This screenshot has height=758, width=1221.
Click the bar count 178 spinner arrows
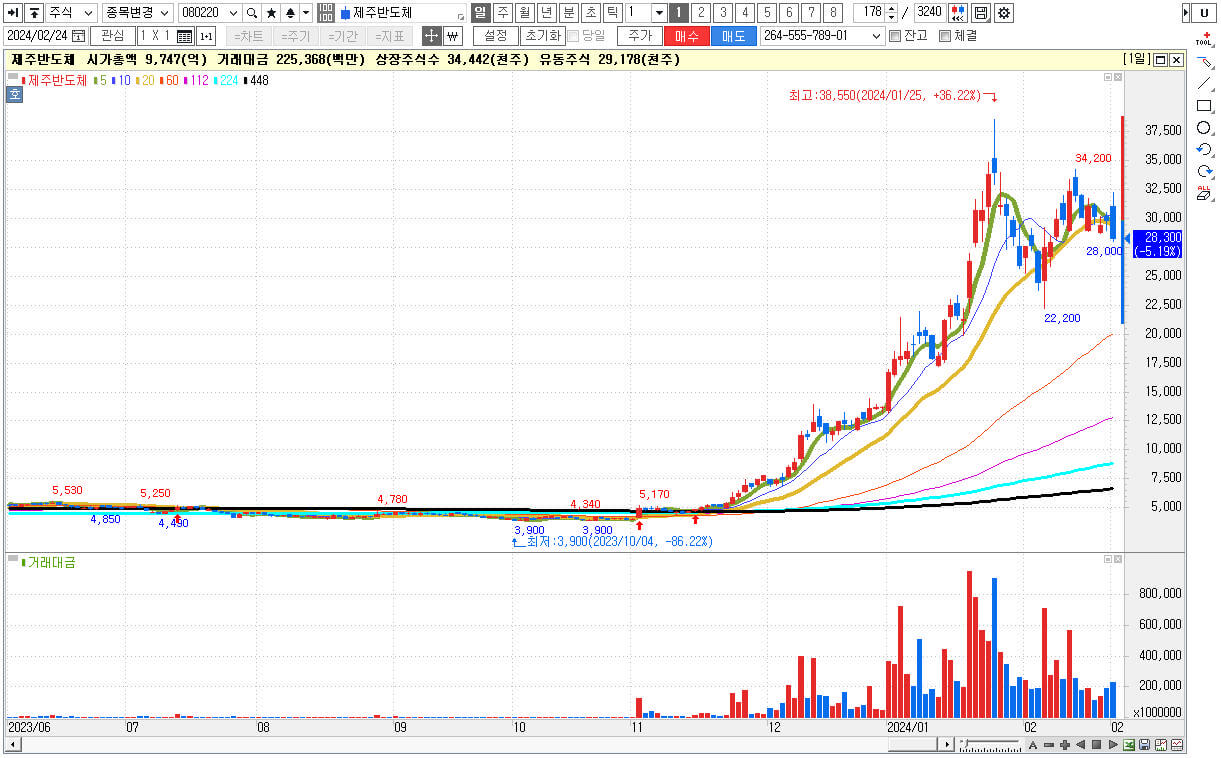[891, 13]
